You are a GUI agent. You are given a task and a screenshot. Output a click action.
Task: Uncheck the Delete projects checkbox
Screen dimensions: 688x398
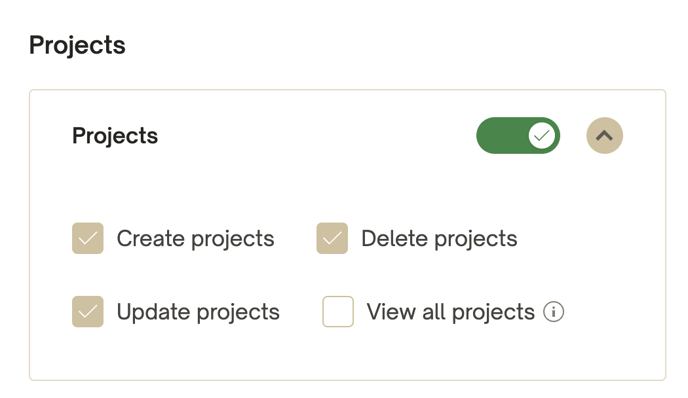[332, 238]
